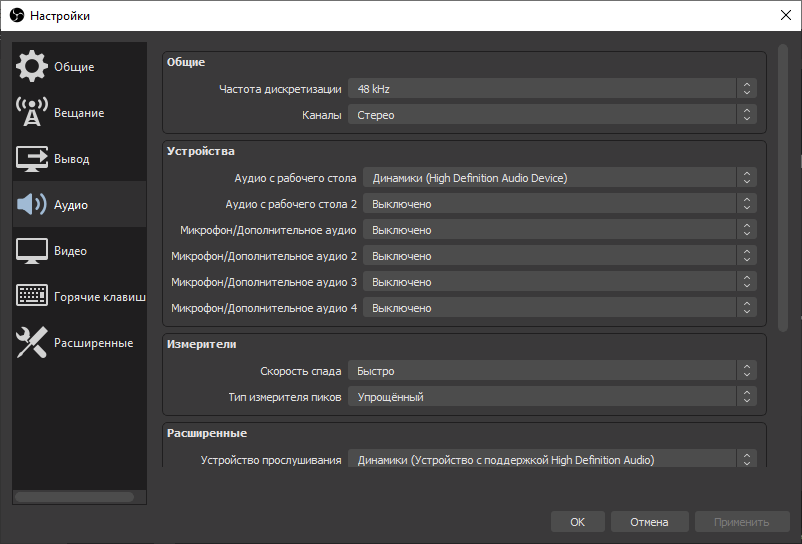Select the Расширенные wrench tools icon
This screenshot has width=802, height=544.
point(32,343)
